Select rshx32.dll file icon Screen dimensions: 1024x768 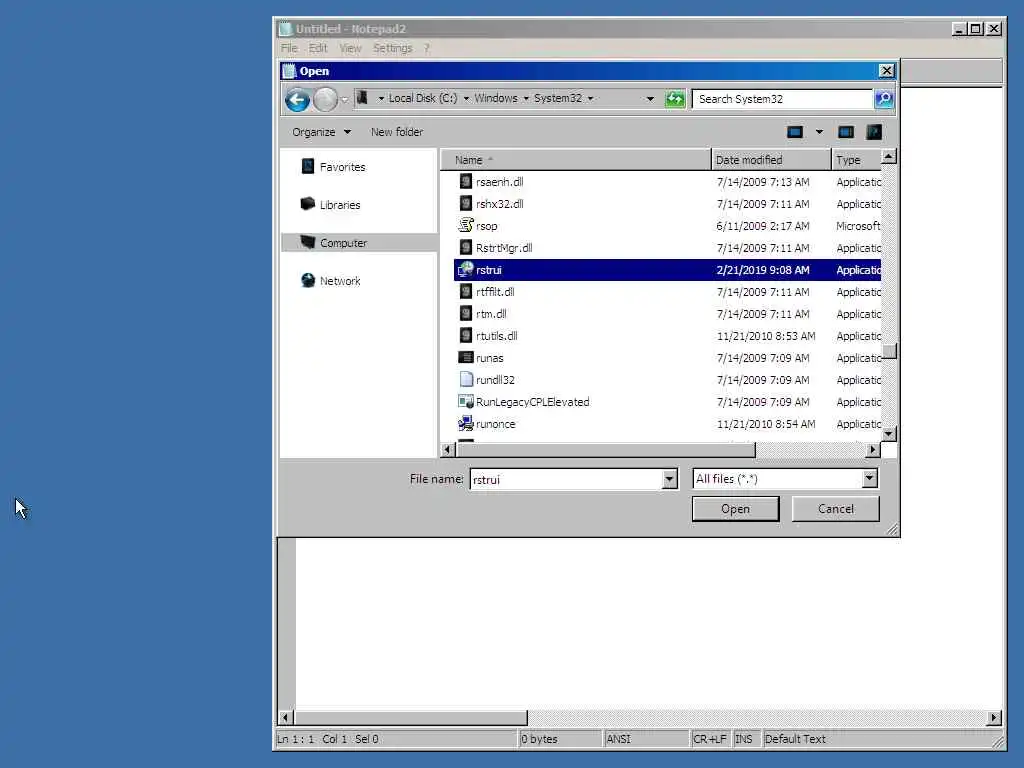(x=466, y=204)
